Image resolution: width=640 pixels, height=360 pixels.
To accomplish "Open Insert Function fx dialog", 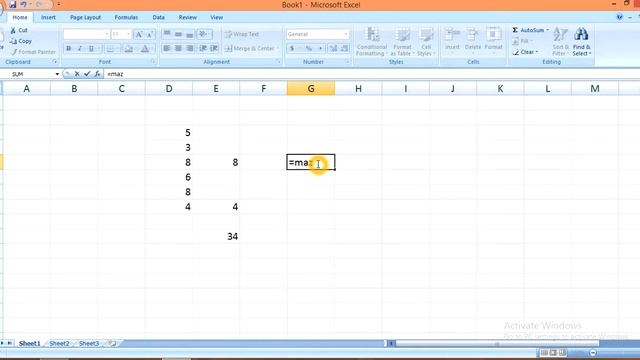I will point(97,74).
